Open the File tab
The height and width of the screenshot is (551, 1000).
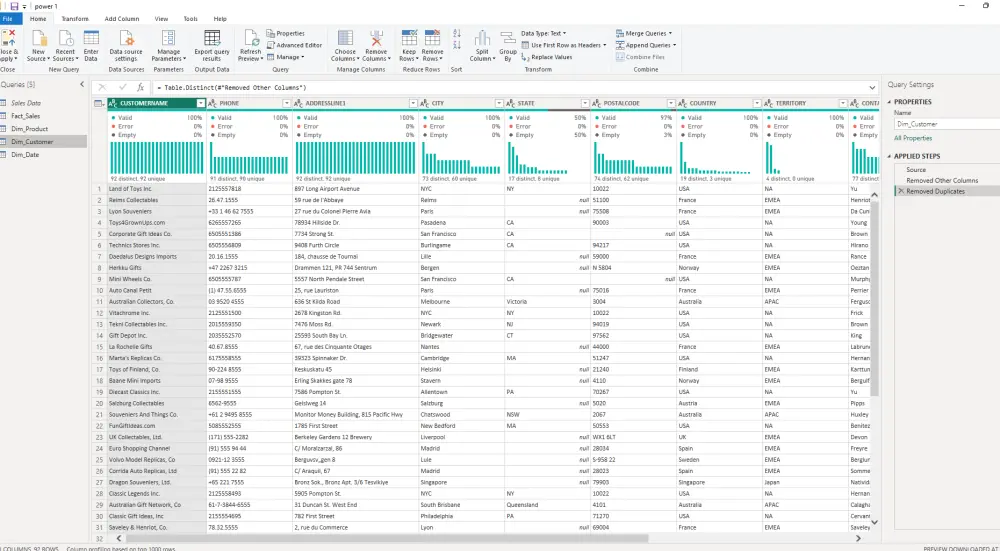point(8,19)
